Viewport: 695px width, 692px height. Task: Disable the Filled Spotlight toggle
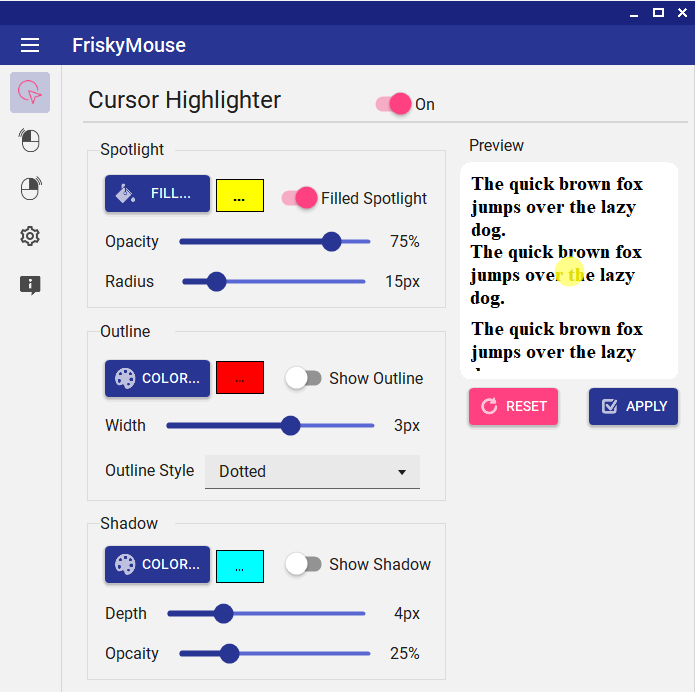tap(300, 198)
